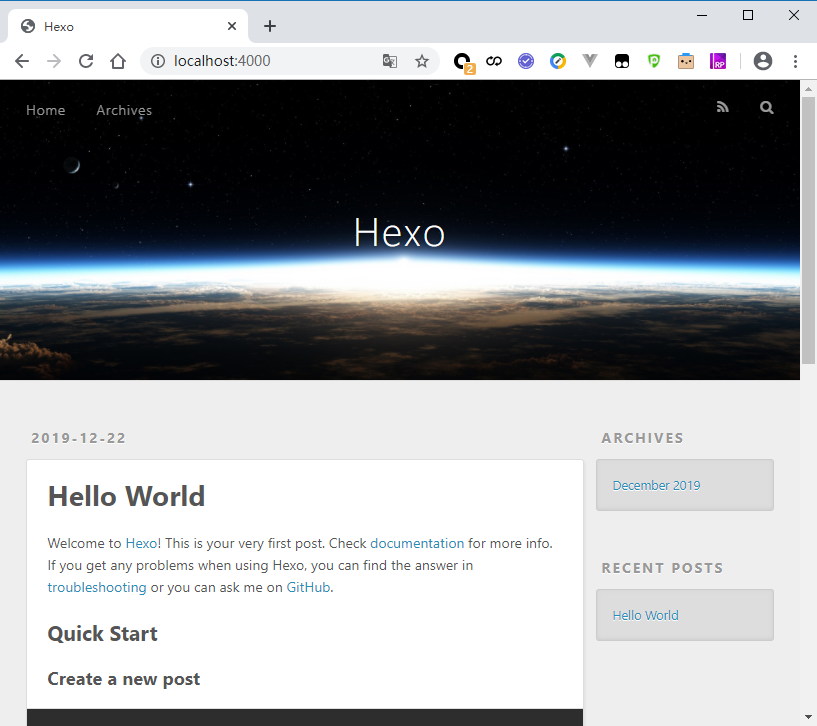Click the translate page icon
Screen dimensions: 817x726
point(390,61)
